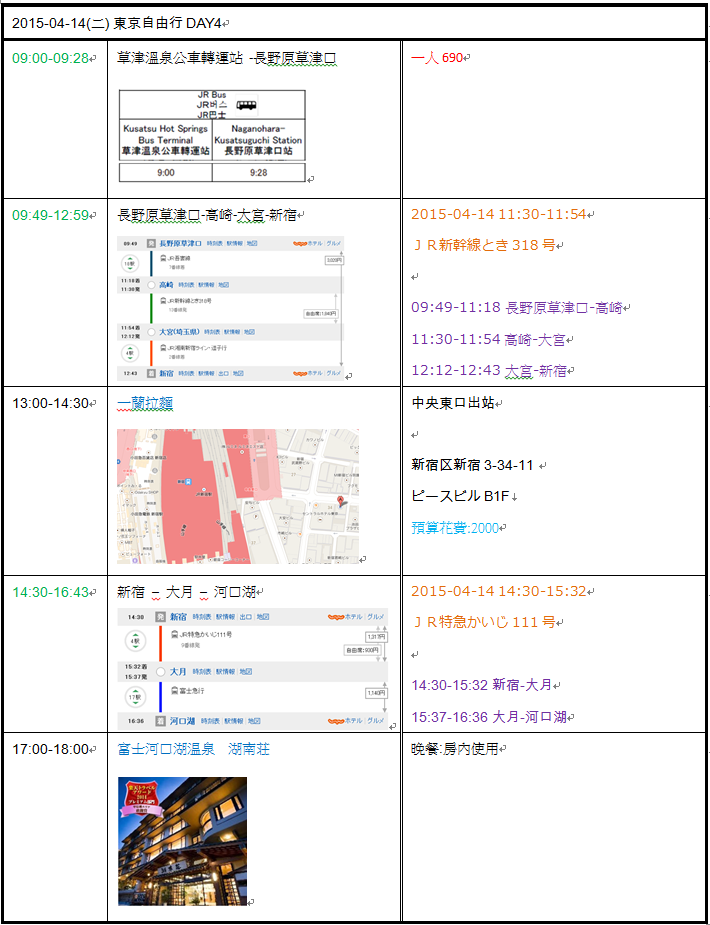Click the orange ＪＲ特急かいじ111号 text
Image resolution: width=710 pixels, height=925 pixels.
click(x=484, y=622)
